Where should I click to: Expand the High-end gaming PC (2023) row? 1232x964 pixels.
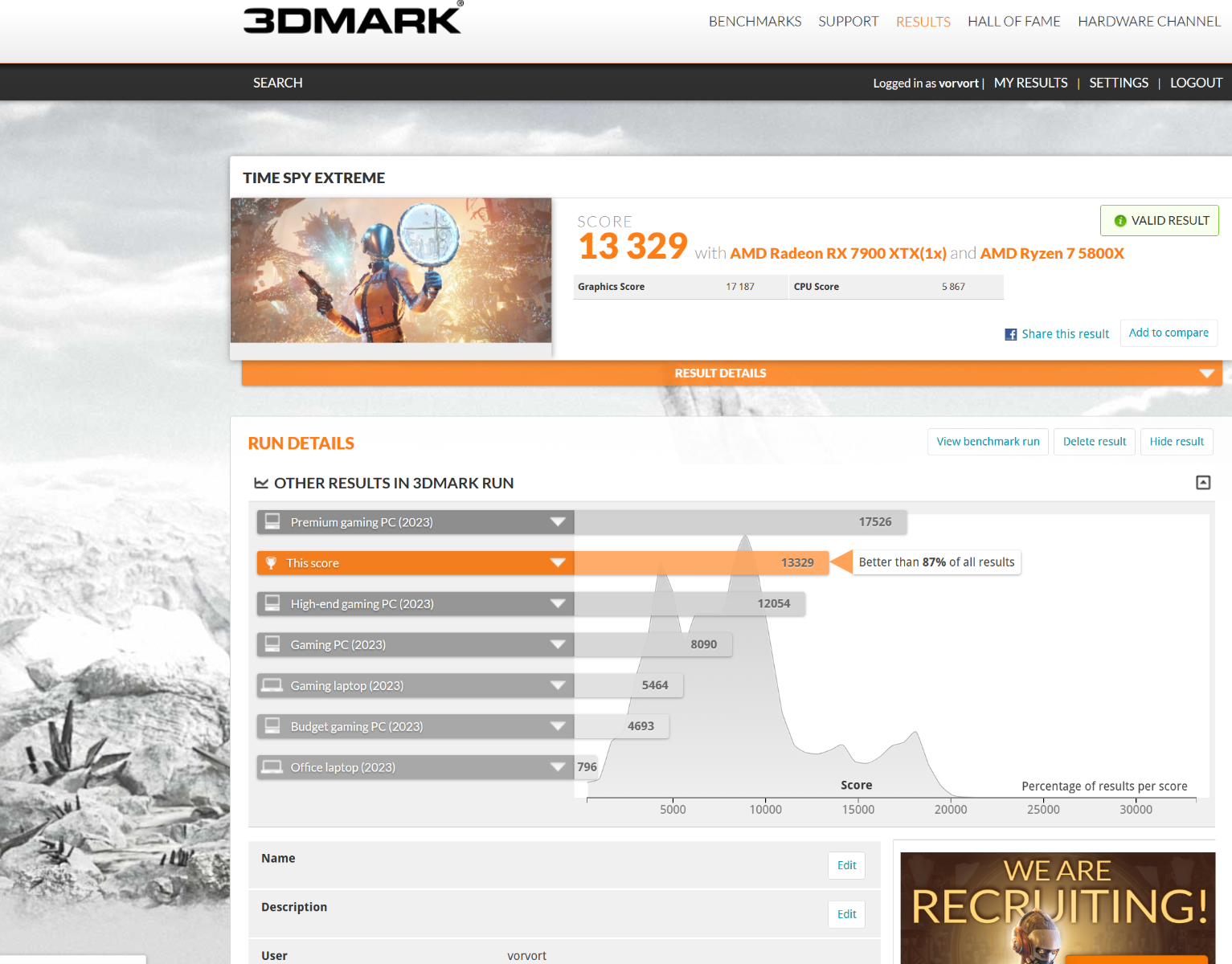[x=558, y=604]
